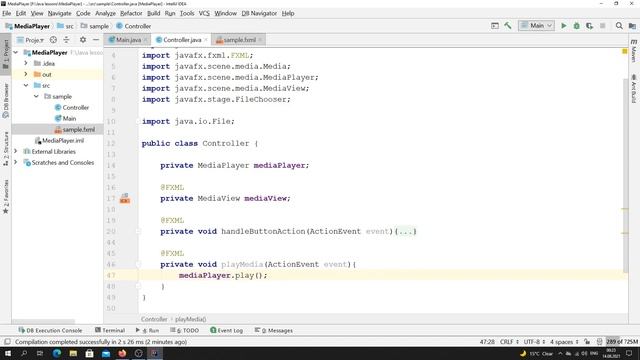Click the locate/scroll-from-source target icon

53,40
